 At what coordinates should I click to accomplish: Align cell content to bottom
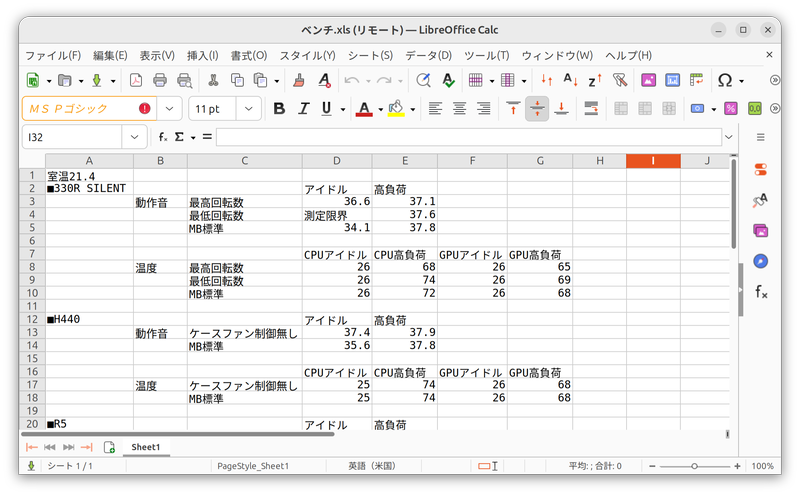click(562, 108)
